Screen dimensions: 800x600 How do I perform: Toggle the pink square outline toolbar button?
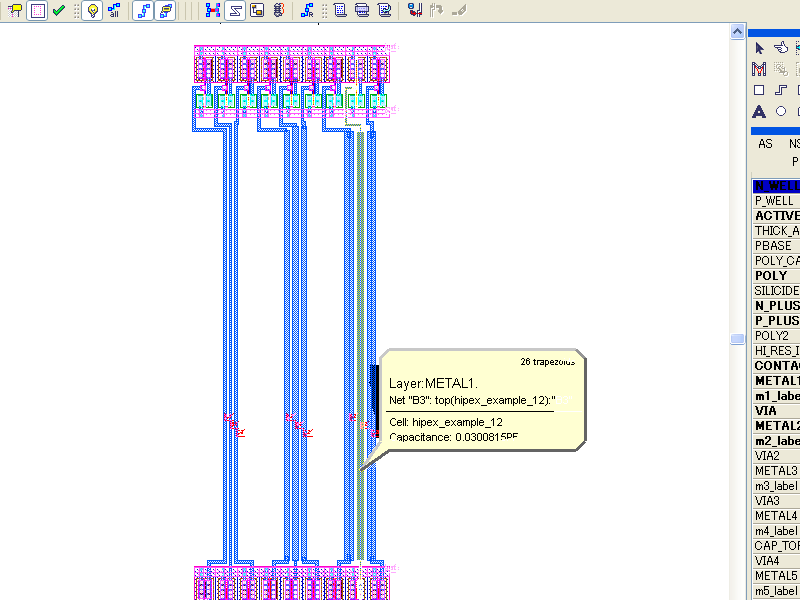pyautogui.click(x=37, y=11)
